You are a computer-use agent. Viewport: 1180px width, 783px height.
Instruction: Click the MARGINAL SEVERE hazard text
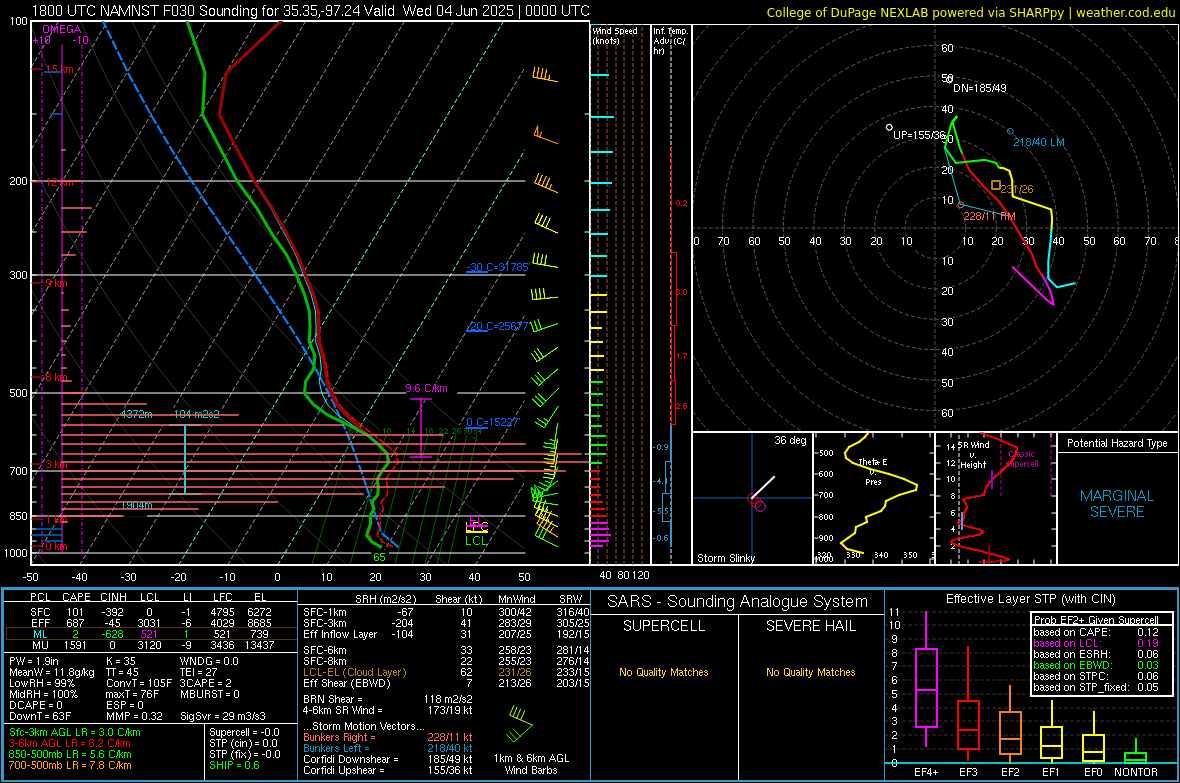pyautogui.click(x=1117, y=504)
